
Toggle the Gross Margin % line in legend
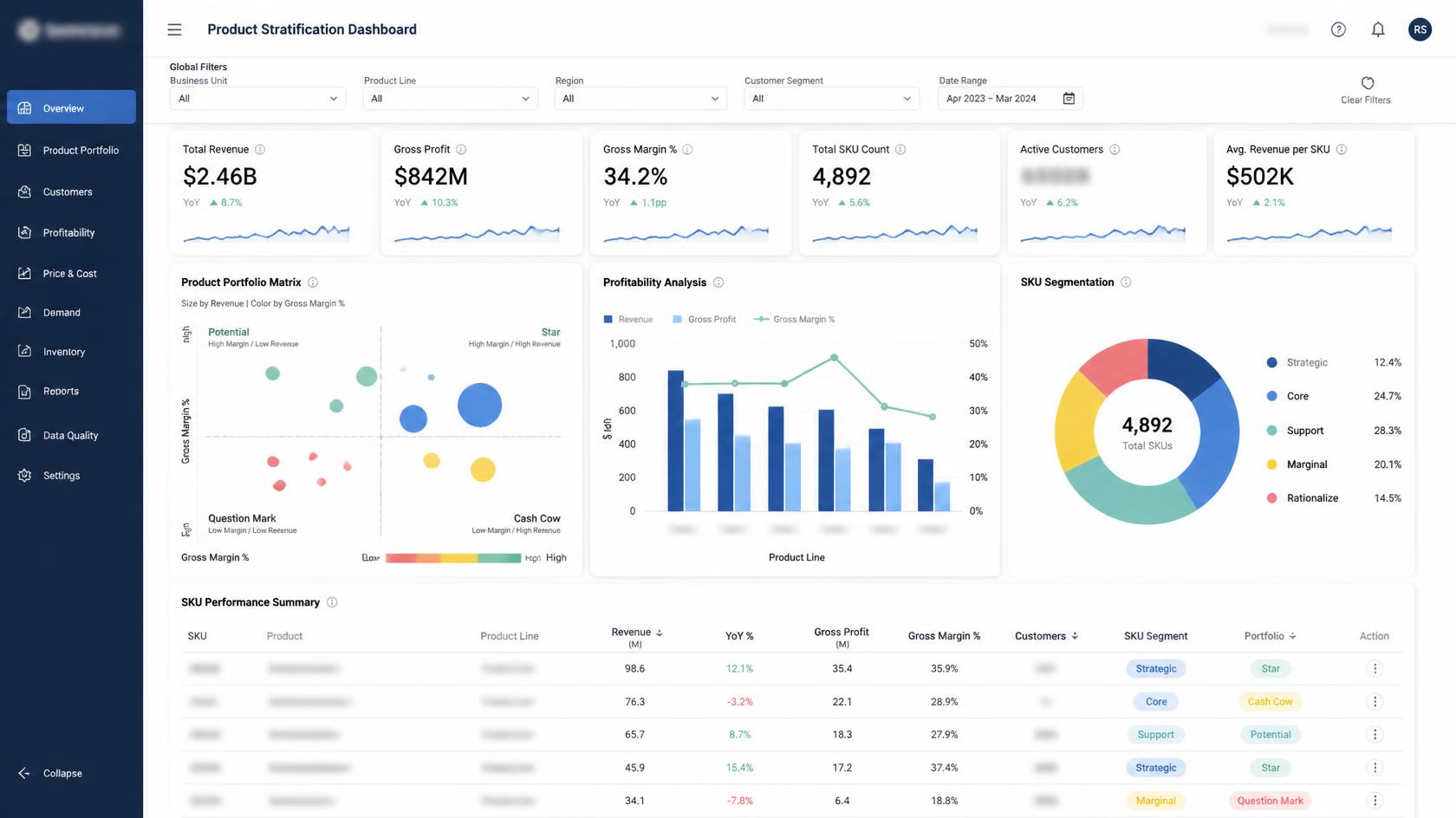tap(794, 320)
